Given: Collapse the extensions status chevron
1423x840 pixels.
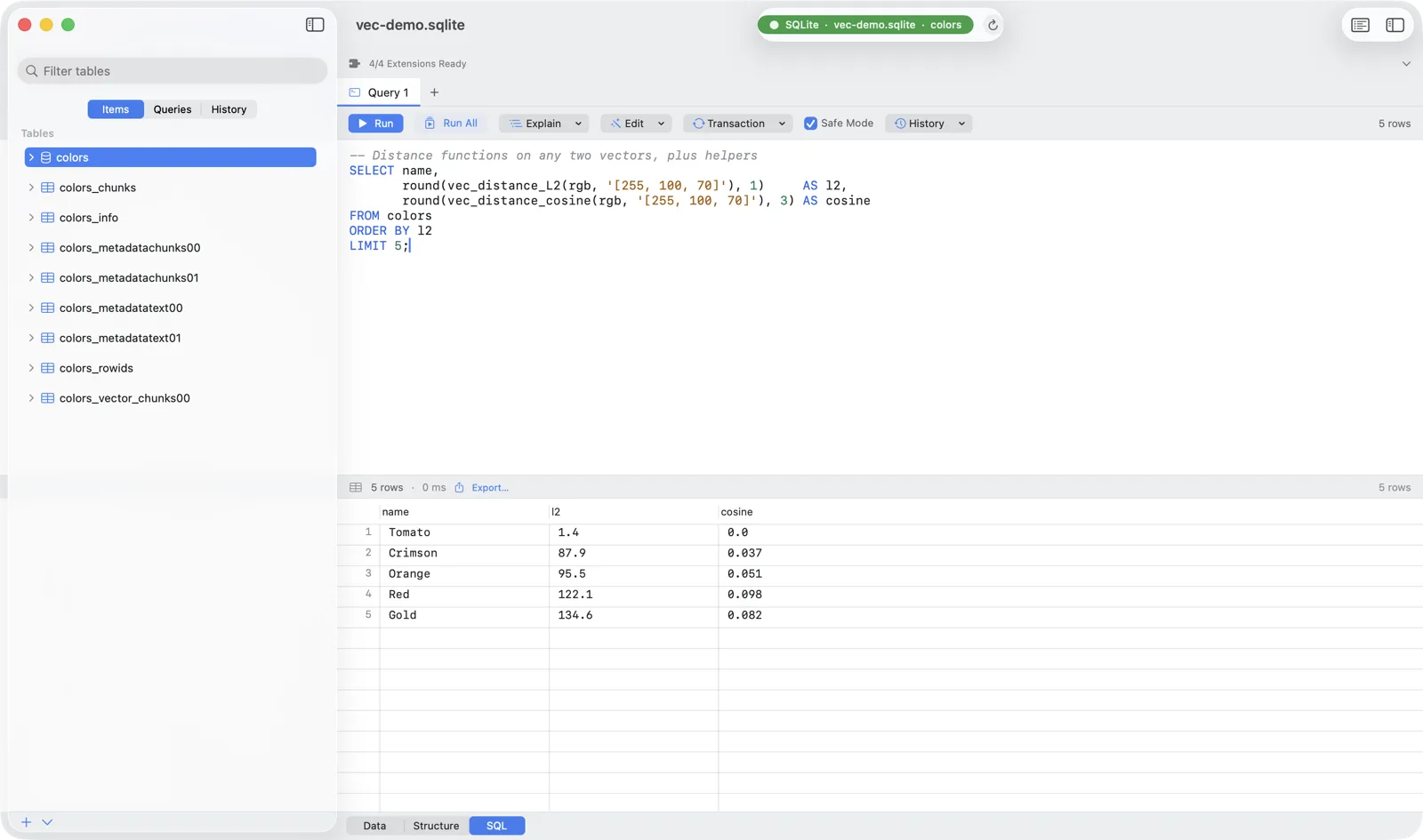Looking at the screenshot, I should [1406, 64].
